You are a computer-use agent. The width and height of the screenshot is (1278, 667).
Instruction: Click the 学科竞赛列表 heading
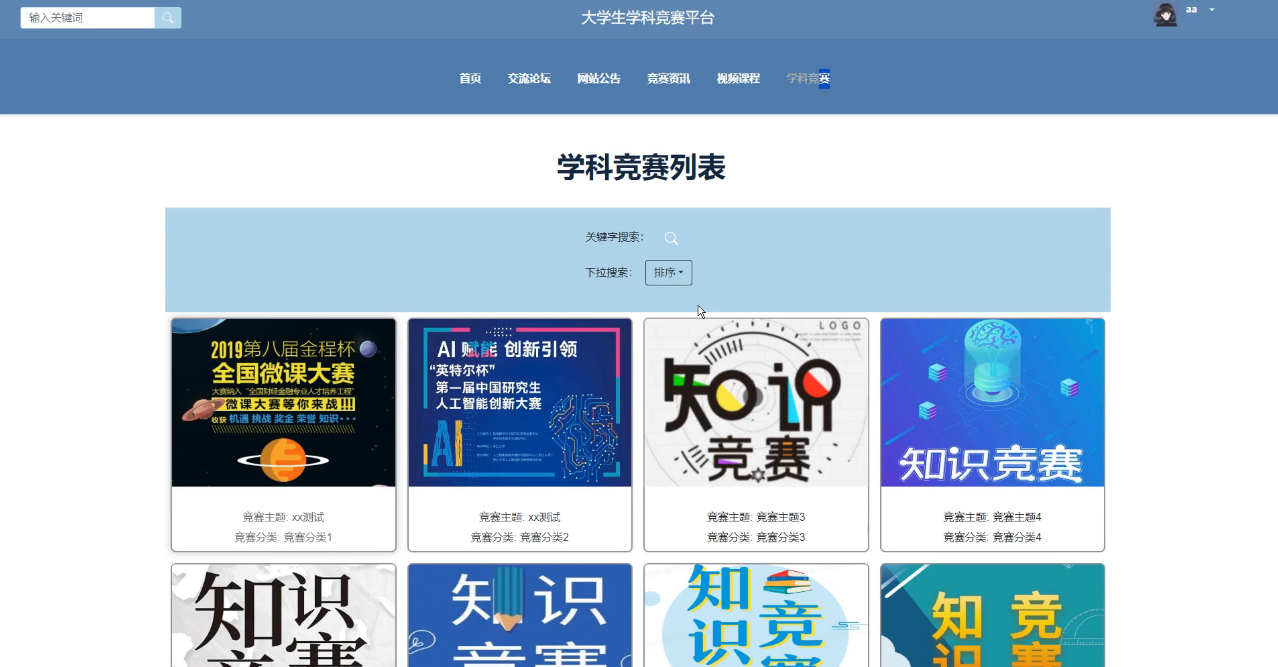641,168
